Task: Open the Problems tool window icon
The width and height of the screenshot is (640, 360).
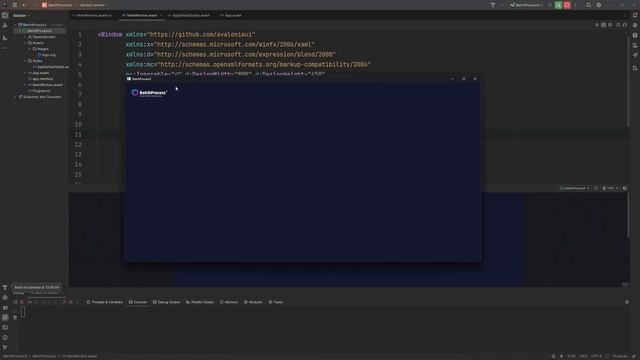Action: (5, 338)
